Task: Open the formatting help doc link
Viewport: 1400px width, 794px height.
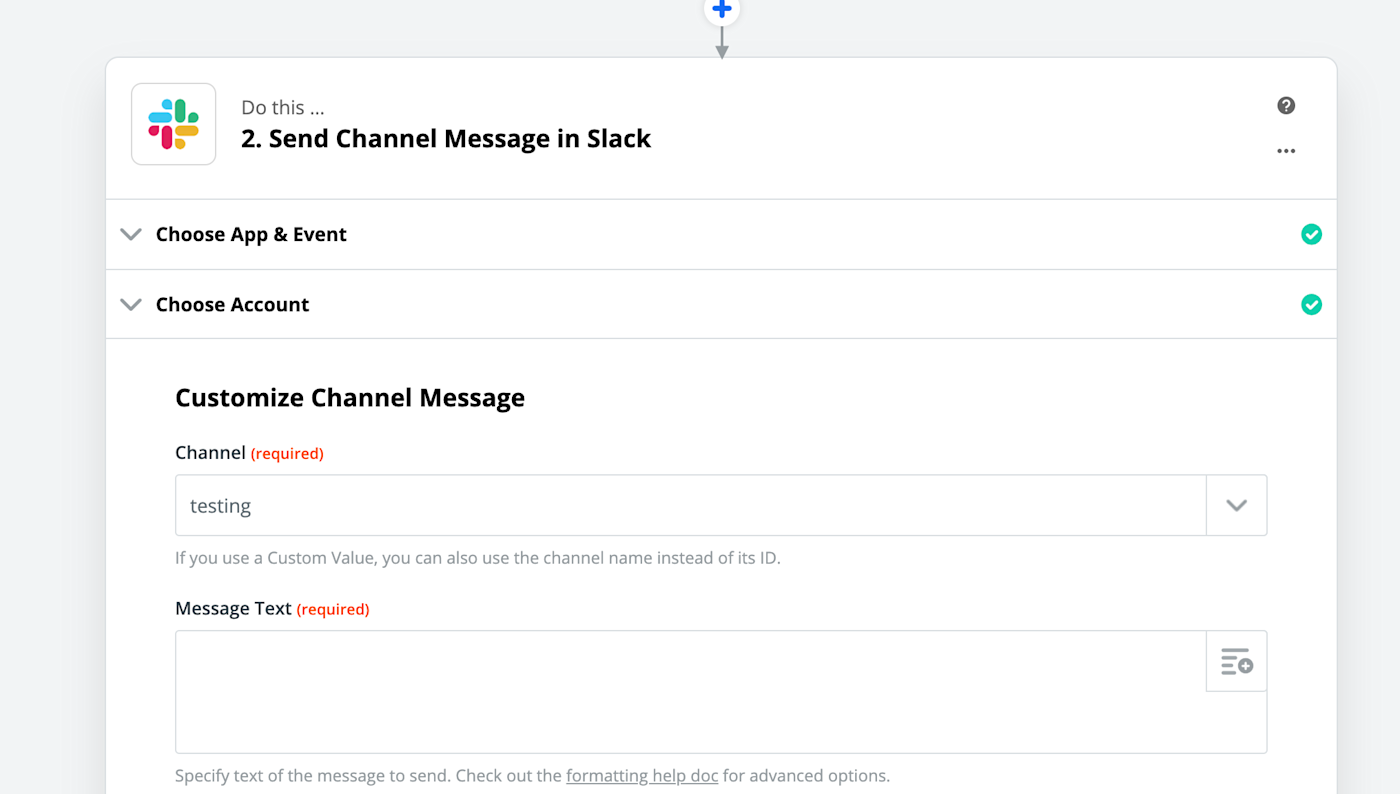Action: click(x=641, y=775)
